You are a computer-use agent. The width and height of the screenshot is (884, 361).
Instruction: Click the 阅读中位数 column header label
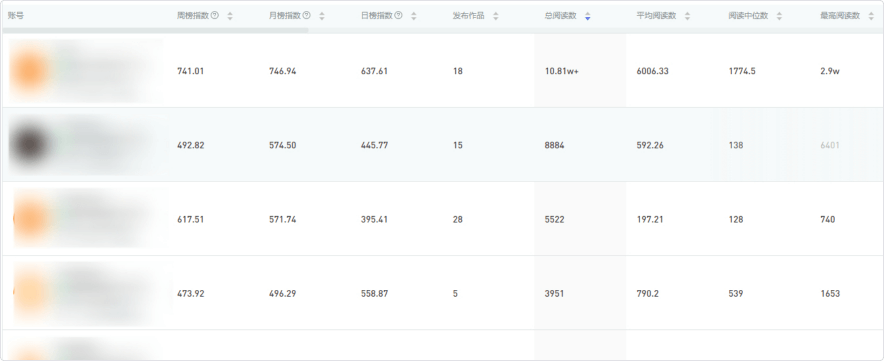[x=748, y=16]
